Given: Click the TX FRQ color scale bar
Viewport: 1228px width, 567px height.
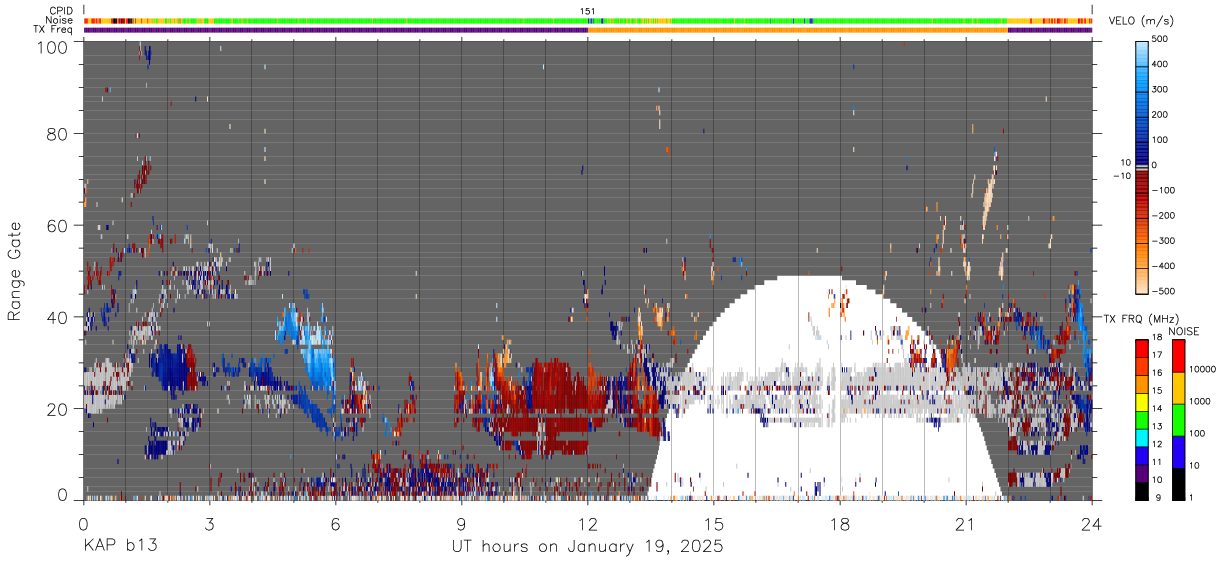Looking at the screenshot, I should pos(1141,419).
